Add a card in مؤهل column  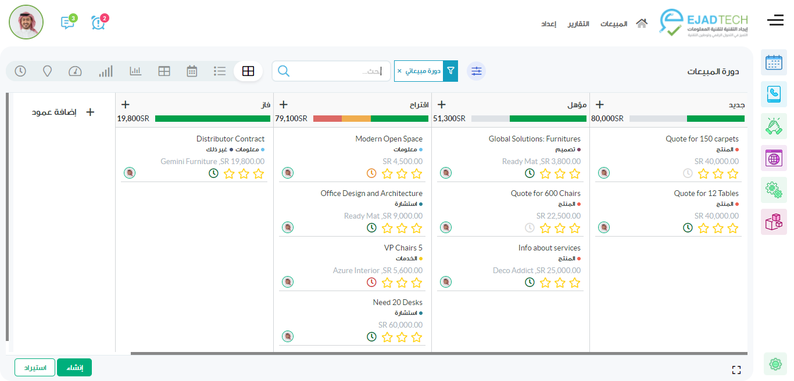[x=442, y=105]
